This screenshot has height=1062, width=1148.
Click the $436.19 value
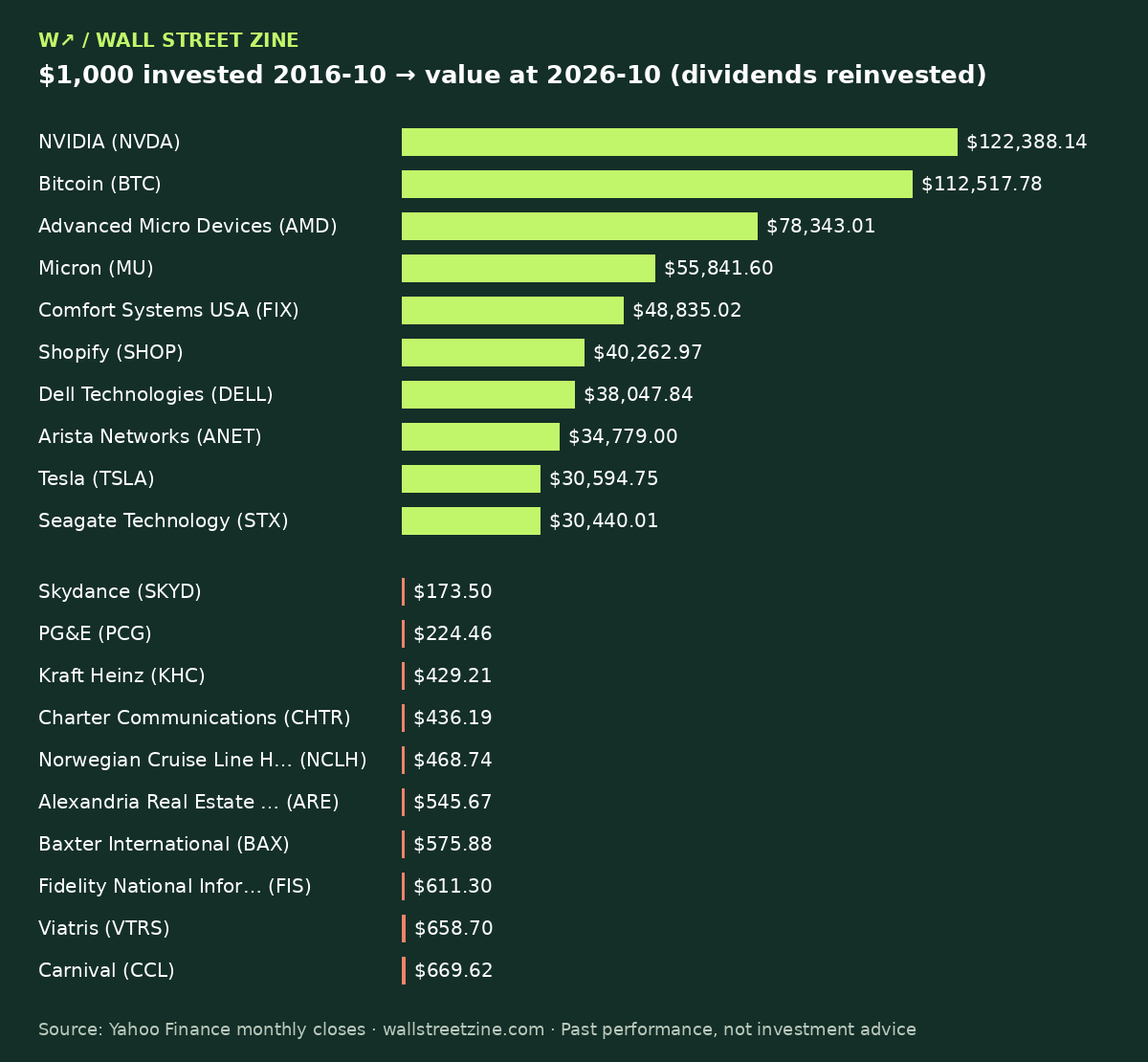pyautogui.click(x=453, y=719)
